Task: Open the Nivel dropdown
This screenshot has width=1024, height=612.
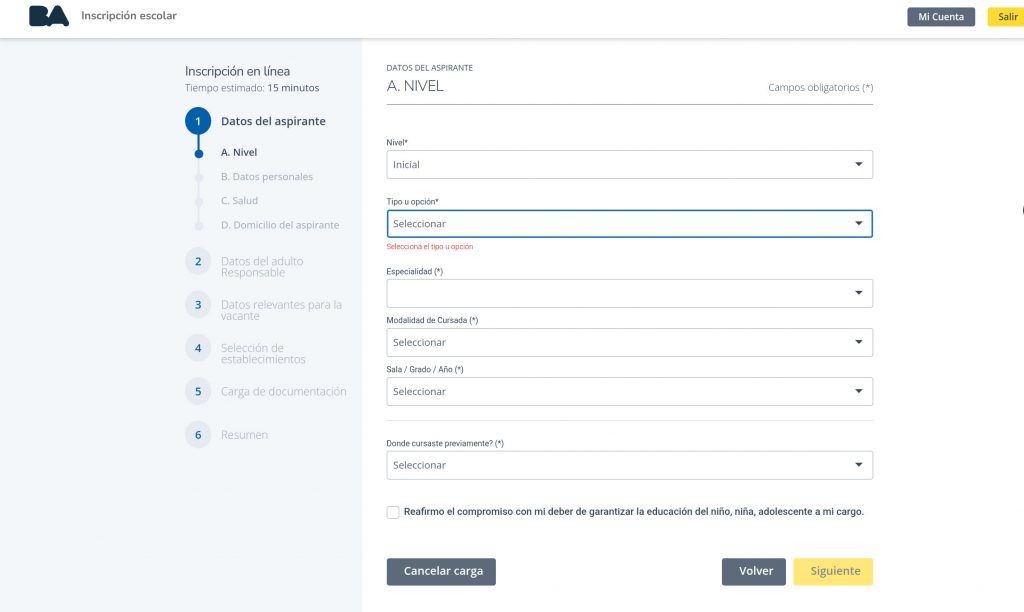Action: point(629,164)
